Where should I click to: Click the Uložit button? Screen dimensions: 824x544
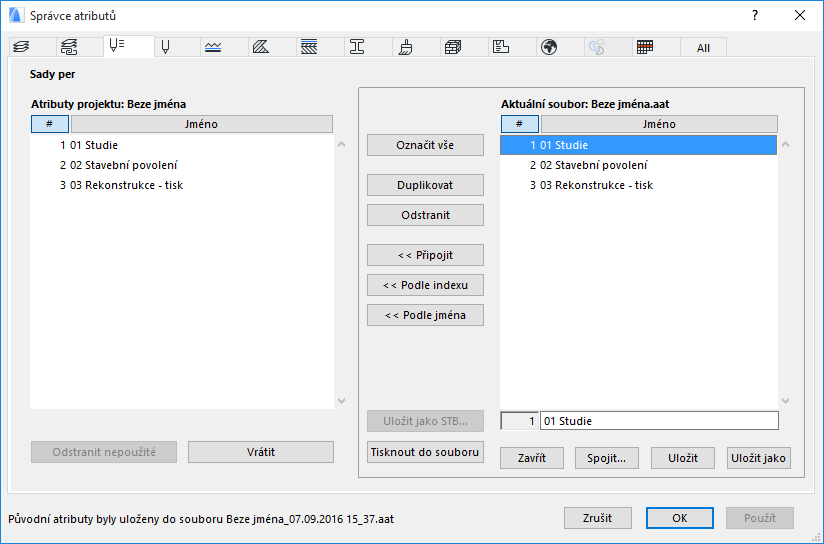tap(683, 458)
